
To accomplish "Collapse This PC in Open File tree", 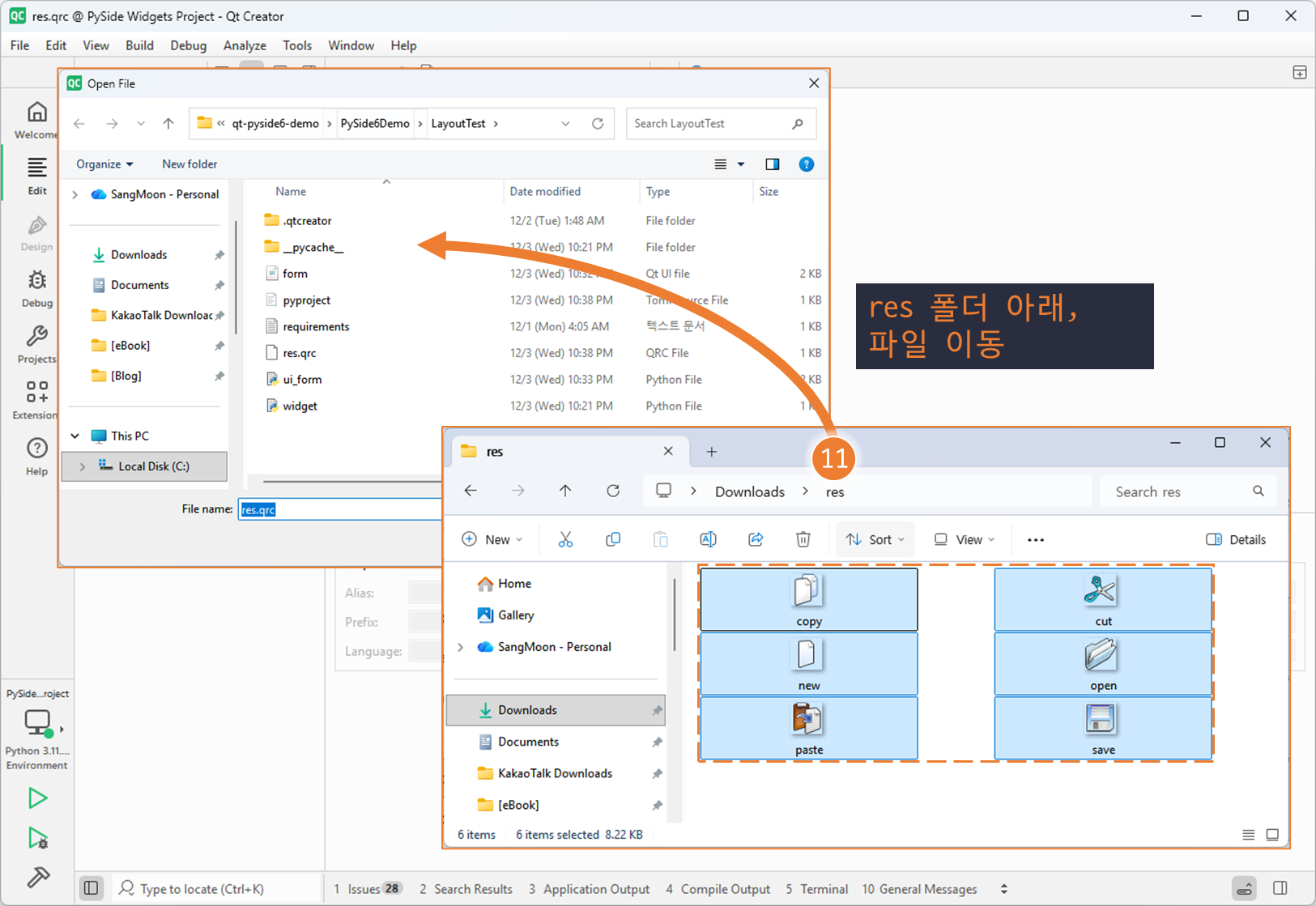I will click(75, 436).
